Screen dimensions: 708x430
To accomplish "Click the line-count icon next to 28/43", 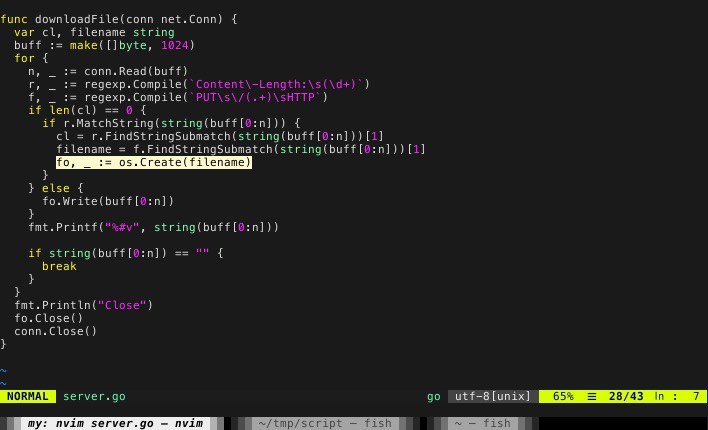I will tap(592, 397).
